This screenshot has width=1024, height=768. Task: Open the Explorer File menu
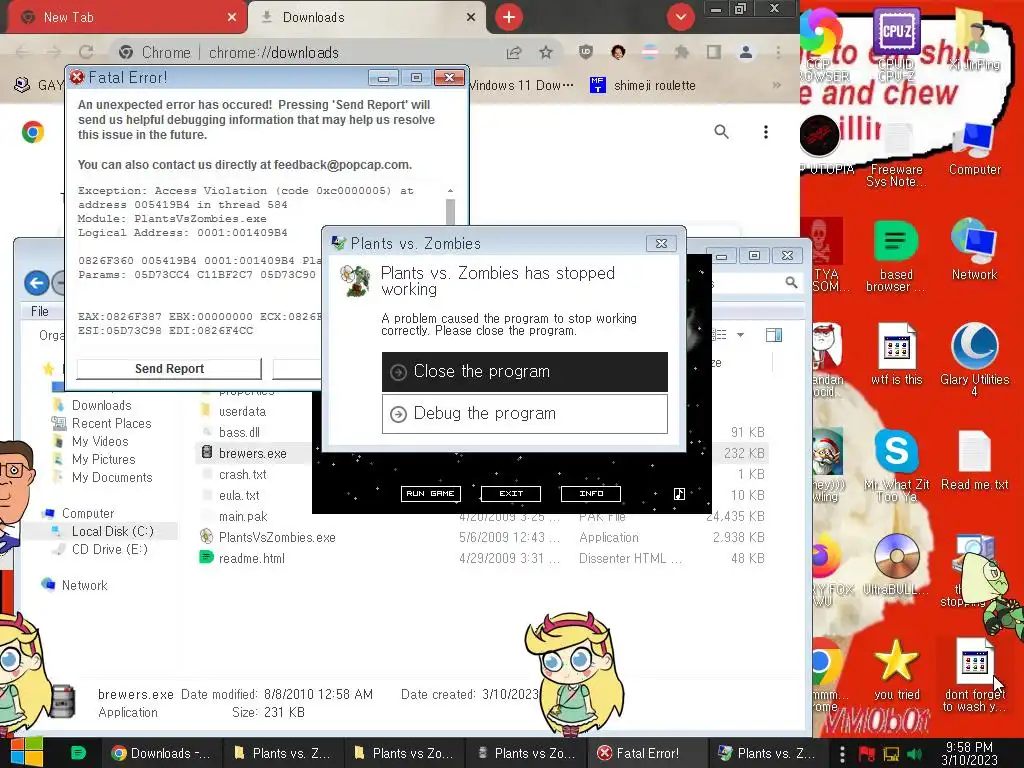[40, 312]
